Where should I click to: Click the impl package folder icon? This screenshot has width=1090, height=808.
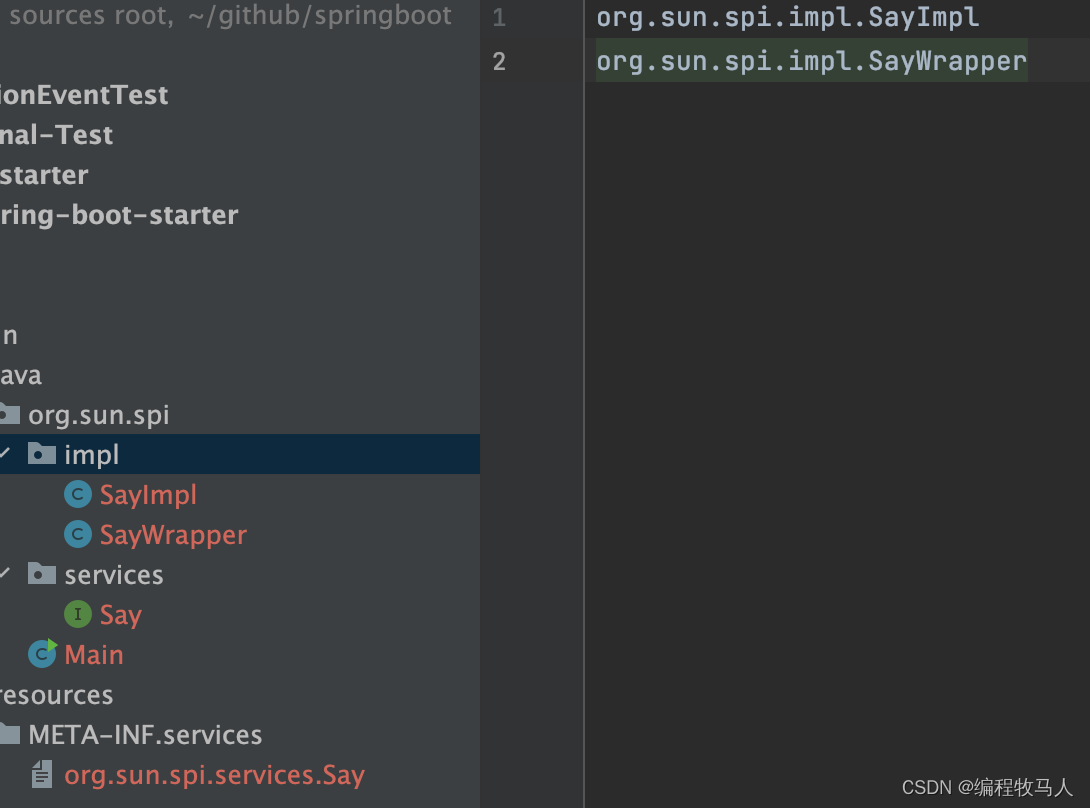(x=42, y=454)
